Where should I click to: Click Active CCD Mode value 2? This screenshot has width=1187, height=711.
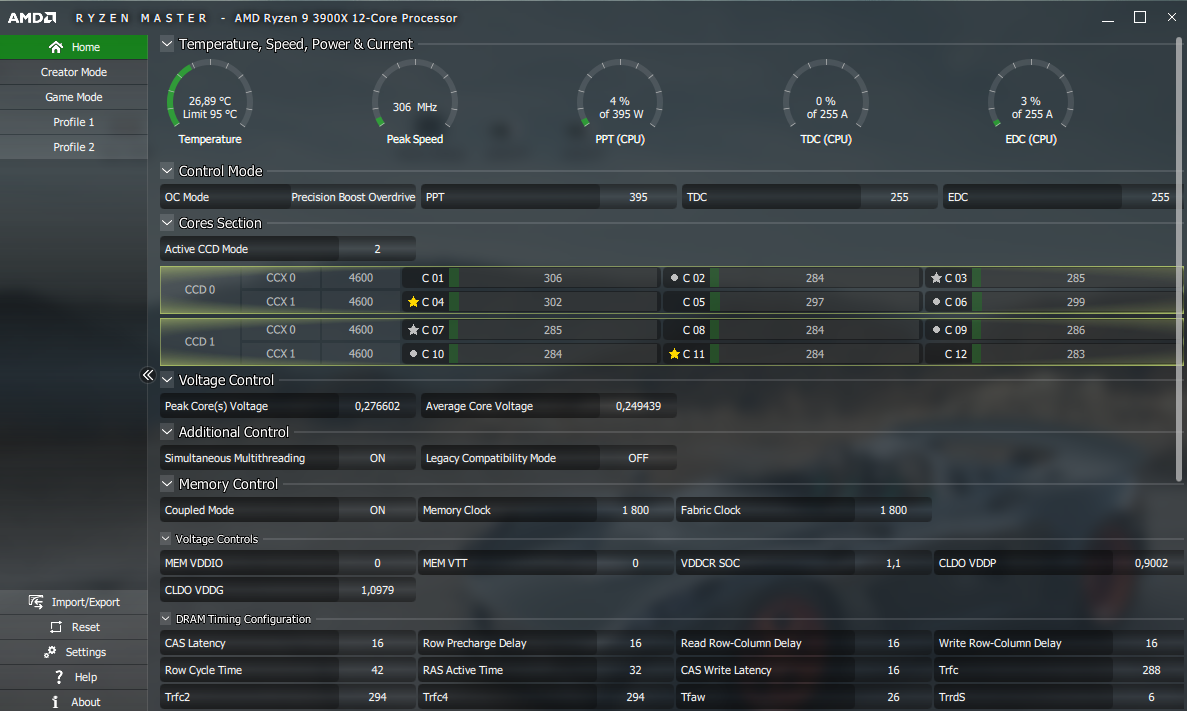[x=377, y=249]
